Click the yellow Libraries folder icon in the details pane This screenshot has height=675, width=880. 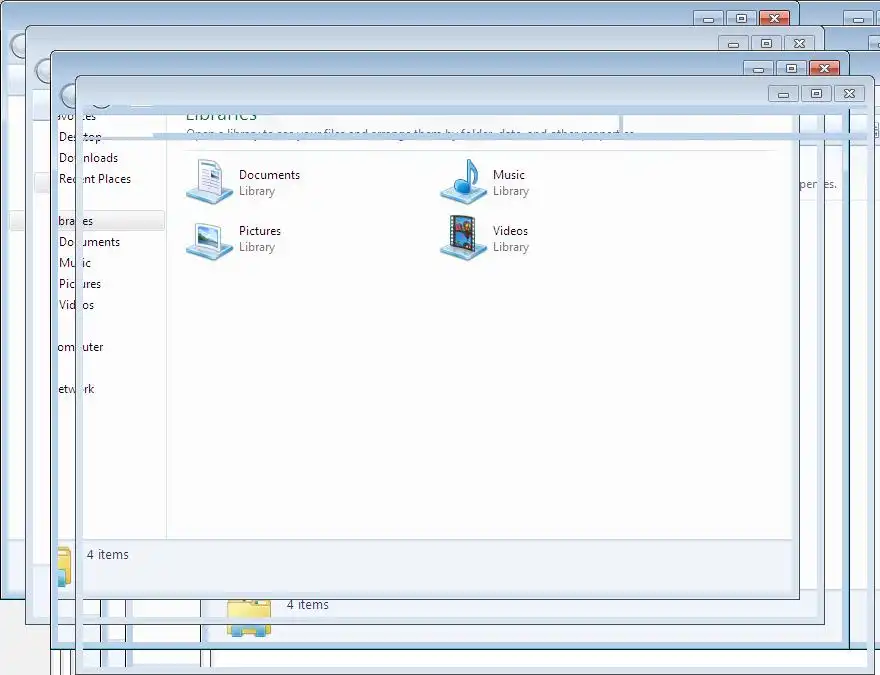click(249, 617)
